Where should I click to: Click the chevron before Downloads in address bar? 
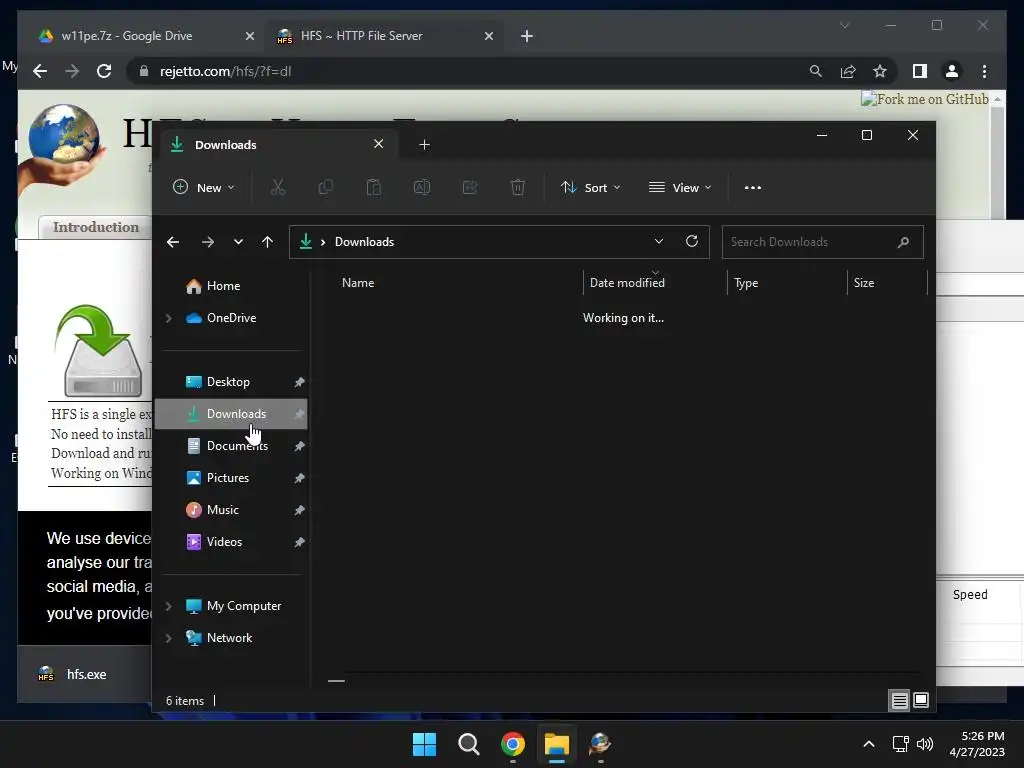(x=323, y=242)
